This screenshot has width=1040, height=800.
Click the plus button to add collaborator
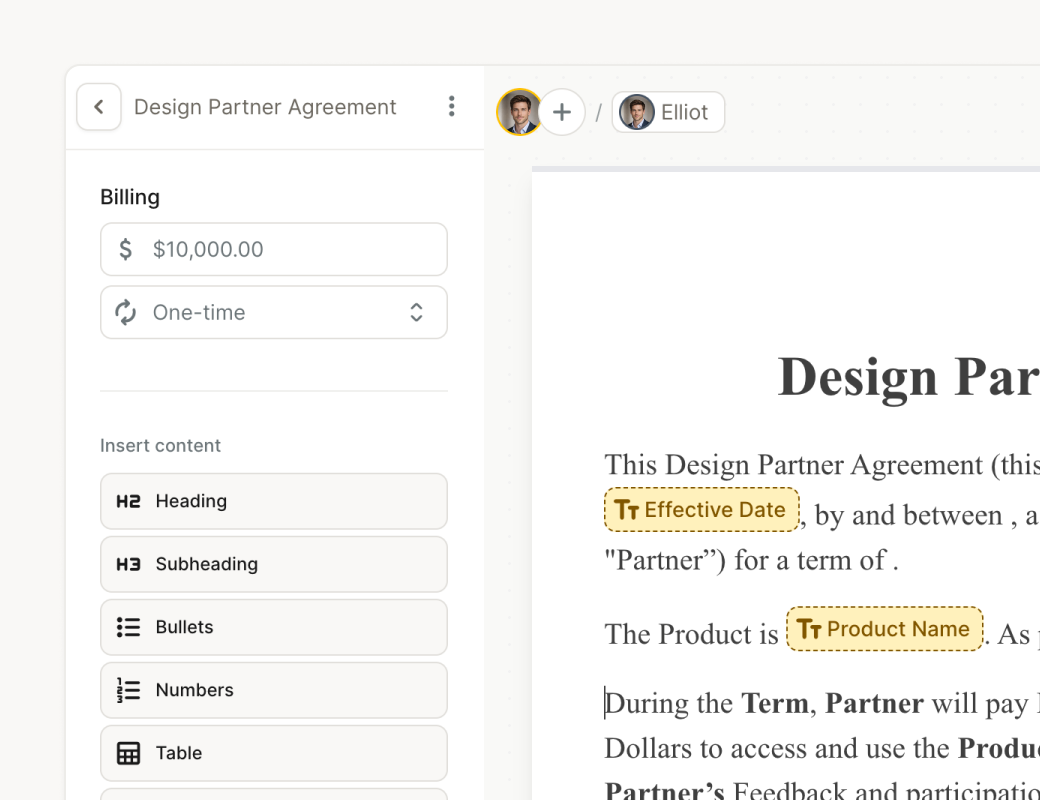[x=562, y=112]
